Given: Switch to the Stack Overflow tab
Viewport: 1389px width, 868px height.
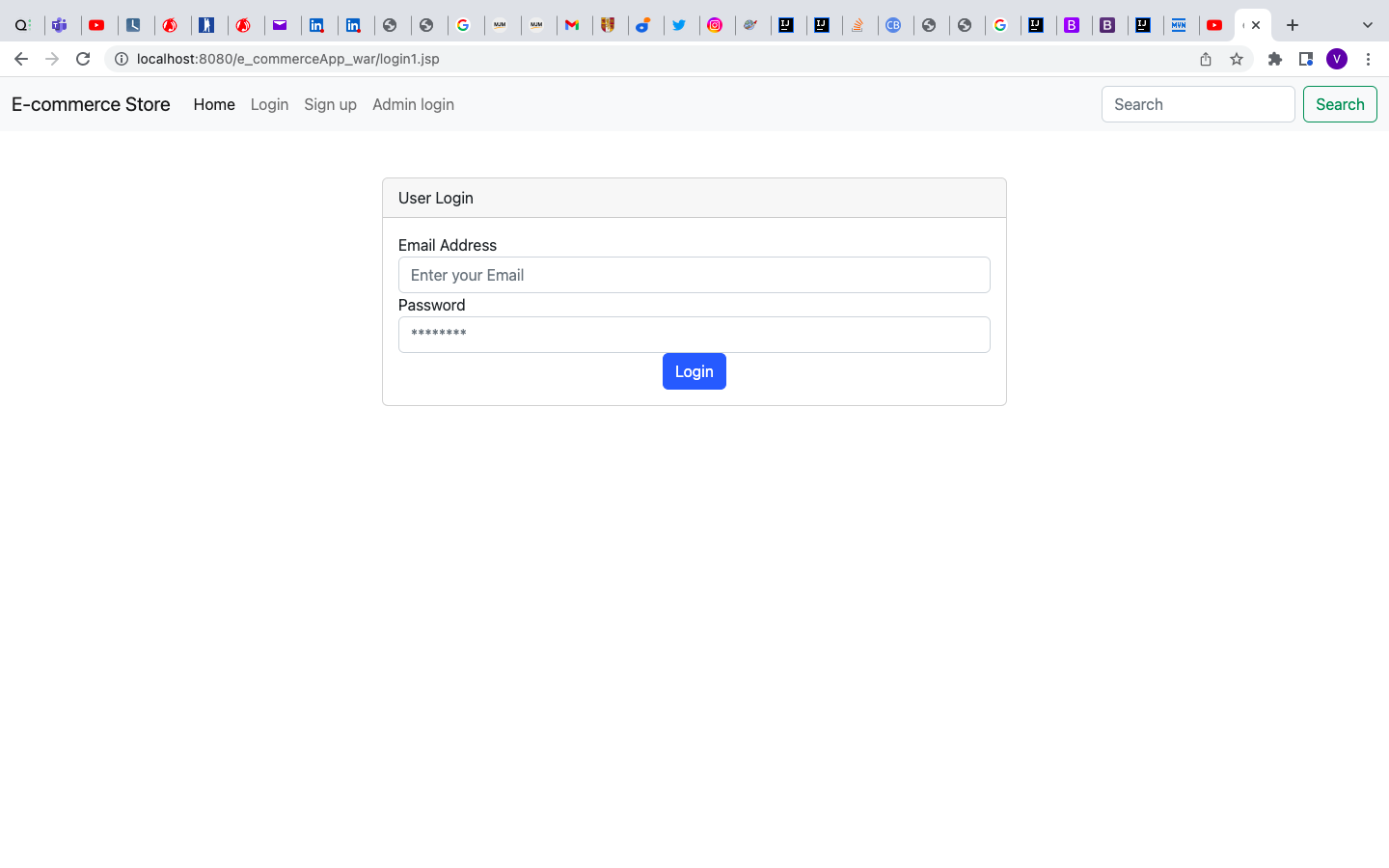Looking at the screenshot, I should point(858,25).
